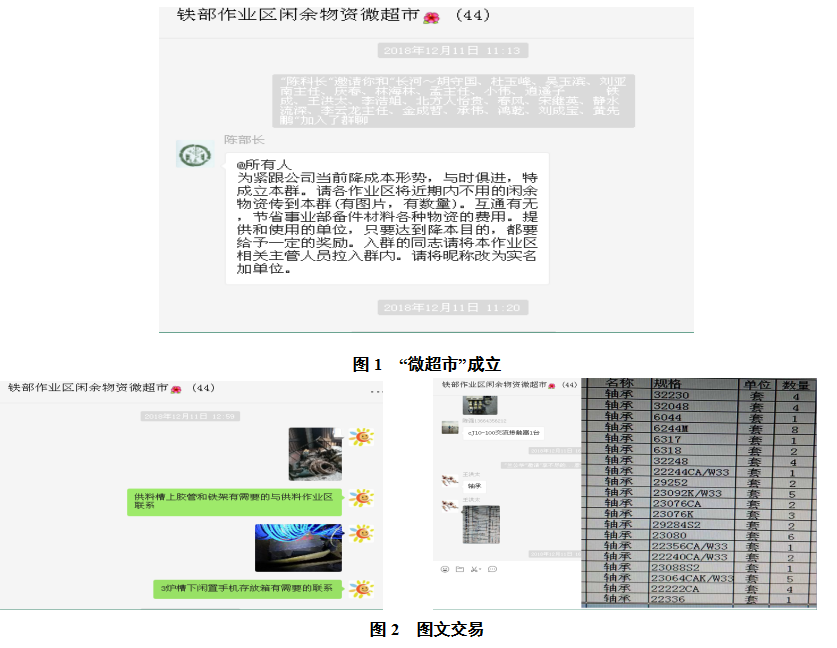The height and width of the screenshot is (648, 837).
Task: Click the send file folder icon
Action: pos(461,569)
